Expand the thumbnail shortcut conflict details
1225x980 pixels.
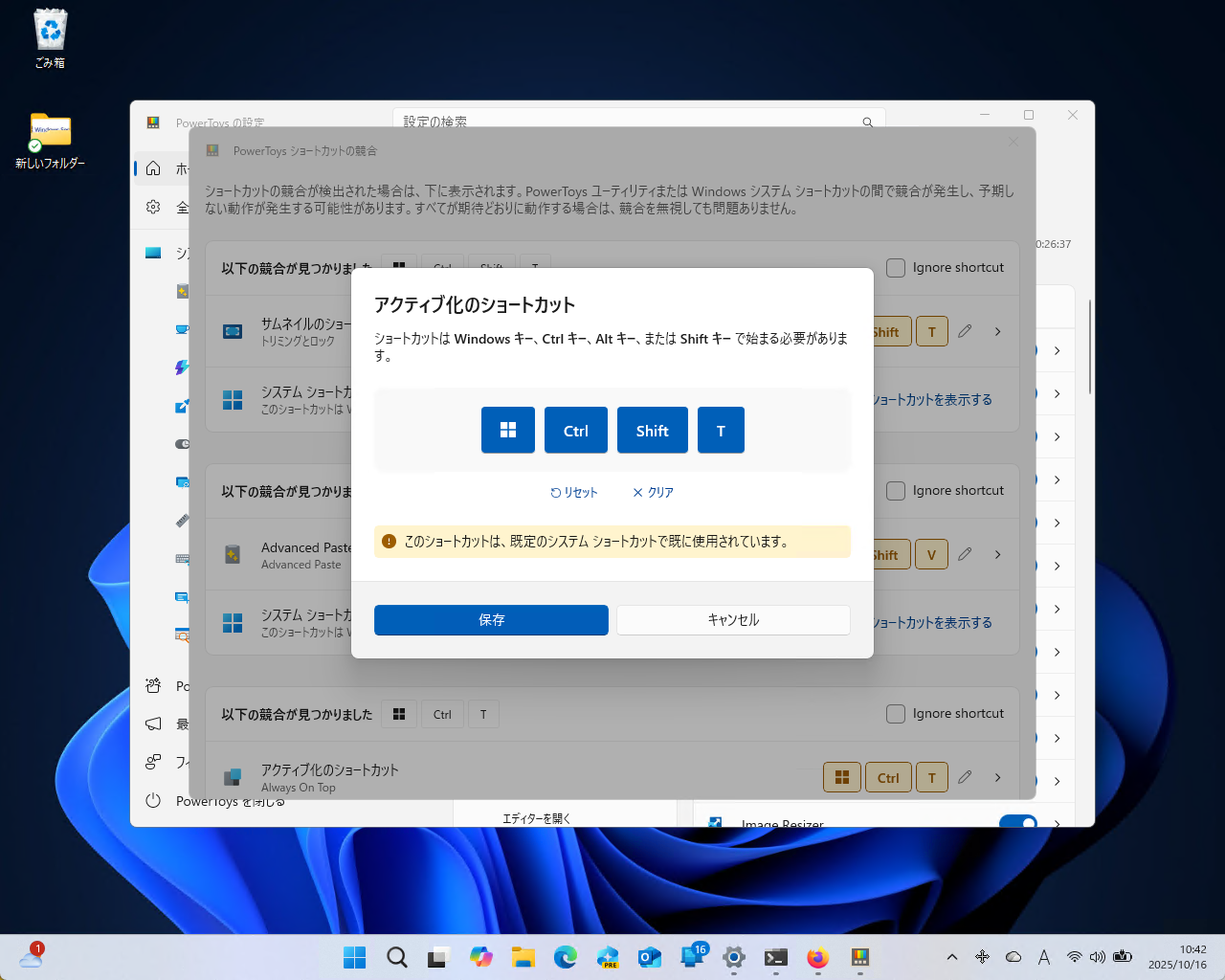pyautogui.click(x=997, y=331)
